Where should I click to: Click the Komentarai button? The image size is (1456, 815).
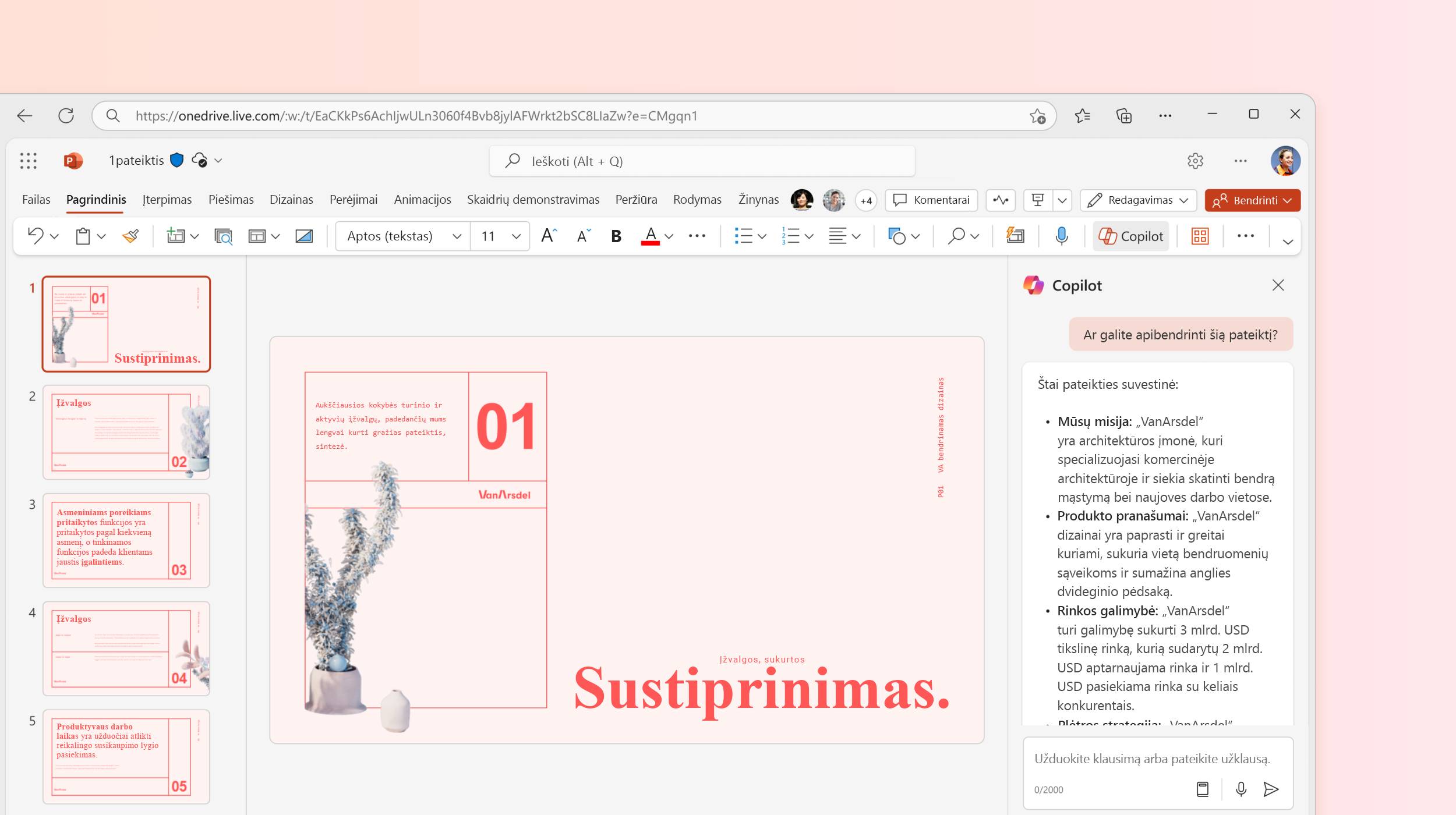coord(931,200)
